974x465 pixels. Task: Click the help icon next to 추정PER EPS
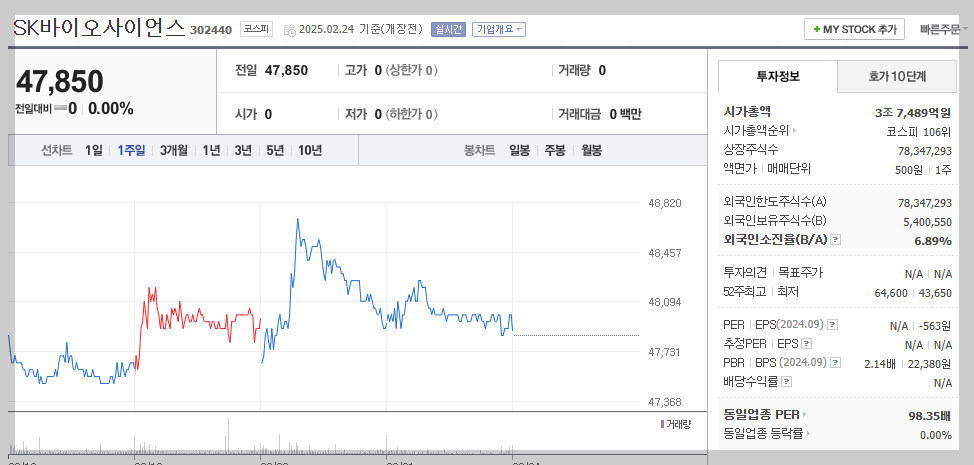pos(806,343)
